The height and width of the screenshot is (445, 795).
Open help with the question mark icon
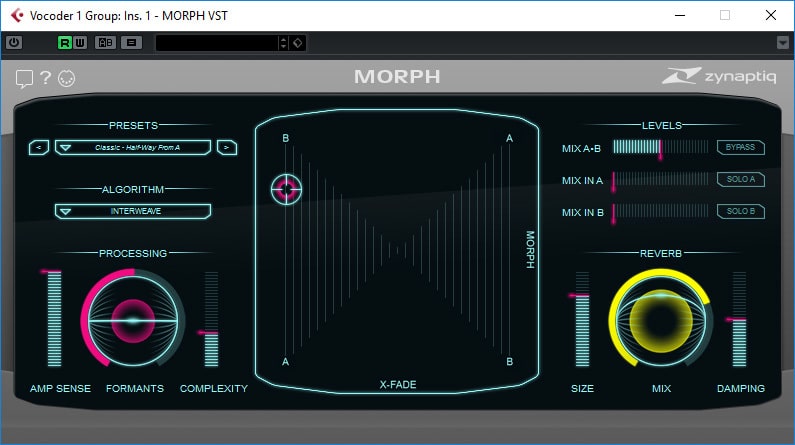45,78
